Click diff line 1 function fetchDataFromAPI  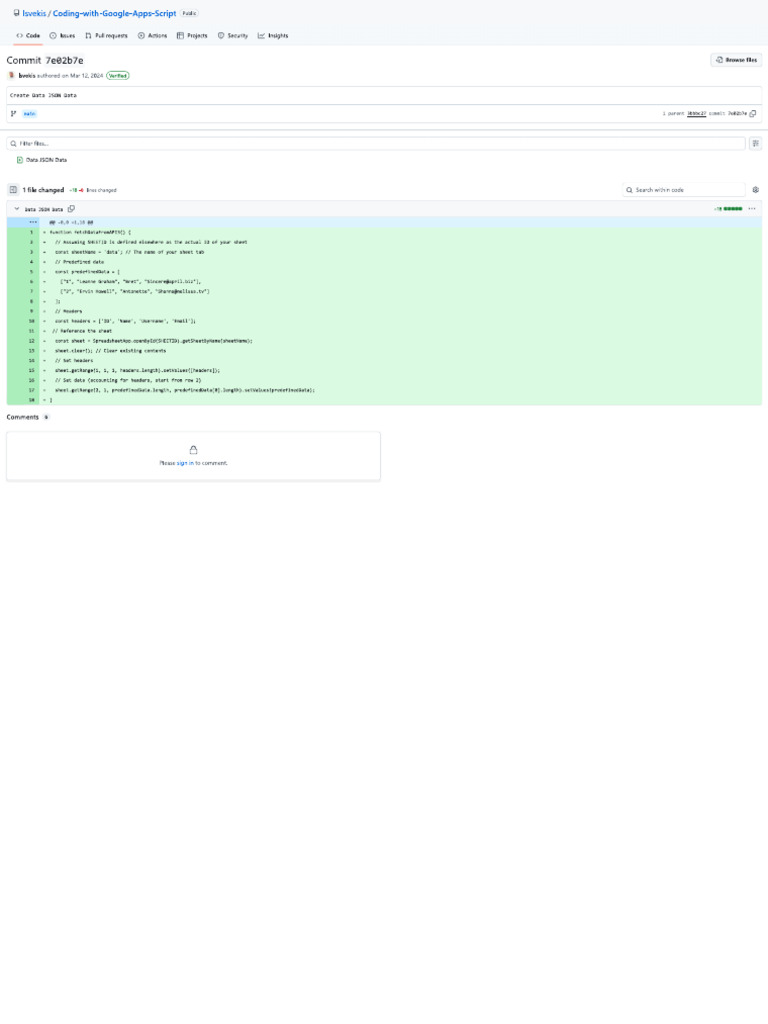point(90,232)
